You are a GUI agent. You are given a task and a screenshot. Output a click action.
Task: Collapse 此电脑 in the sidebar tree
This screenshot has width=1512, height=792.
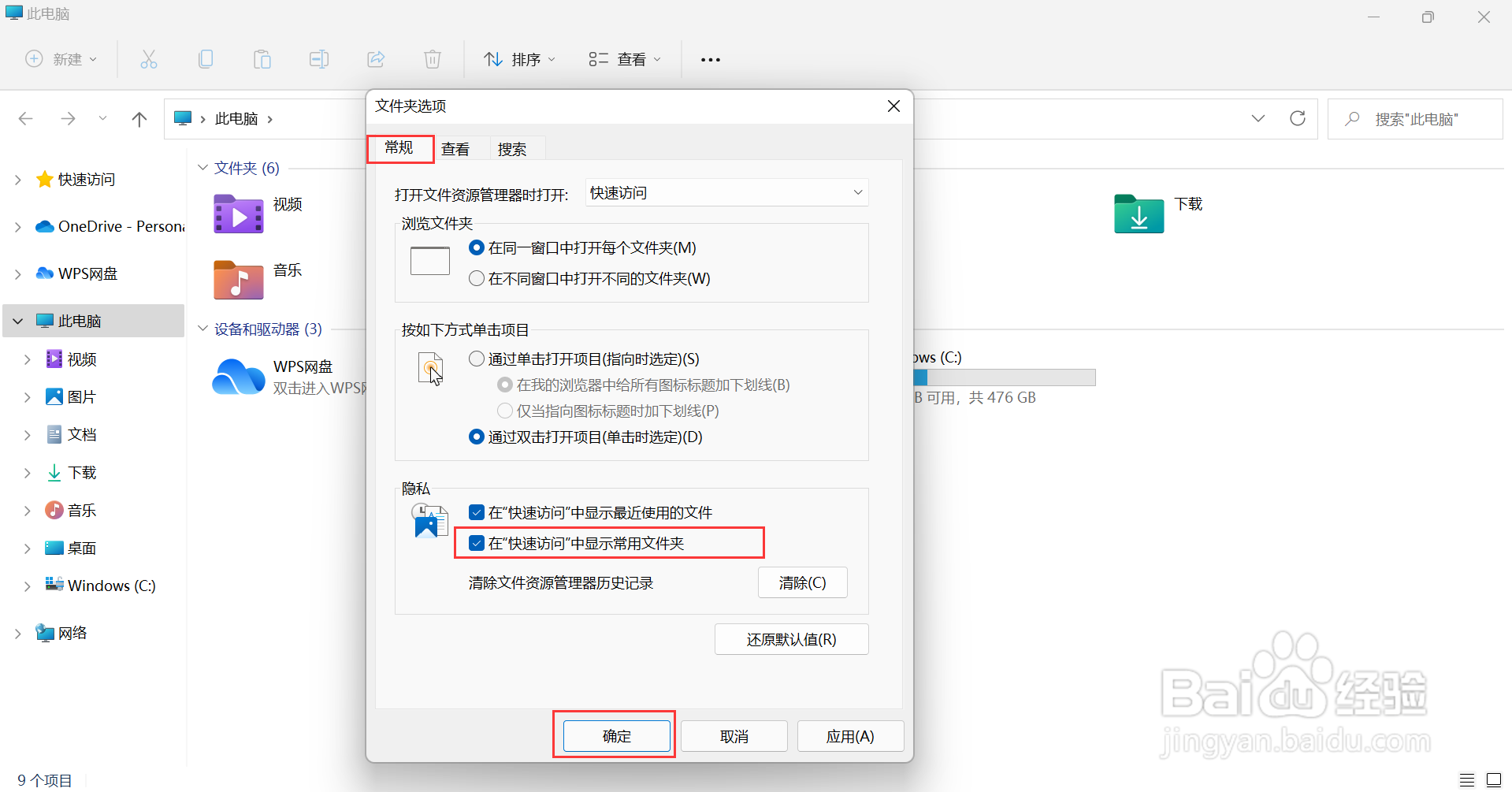click(17, 321)
